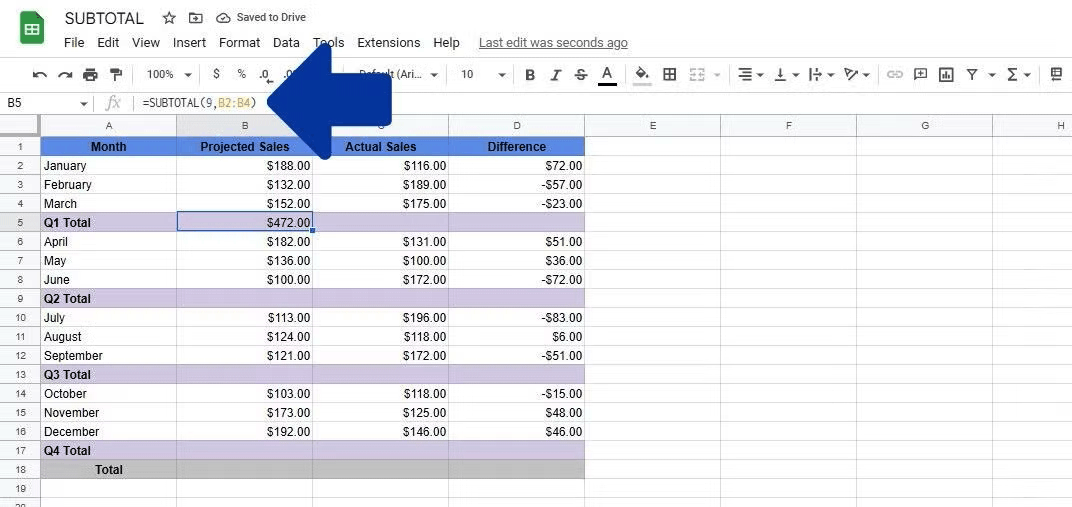Click the Undo arrow icon

(40, 74)
